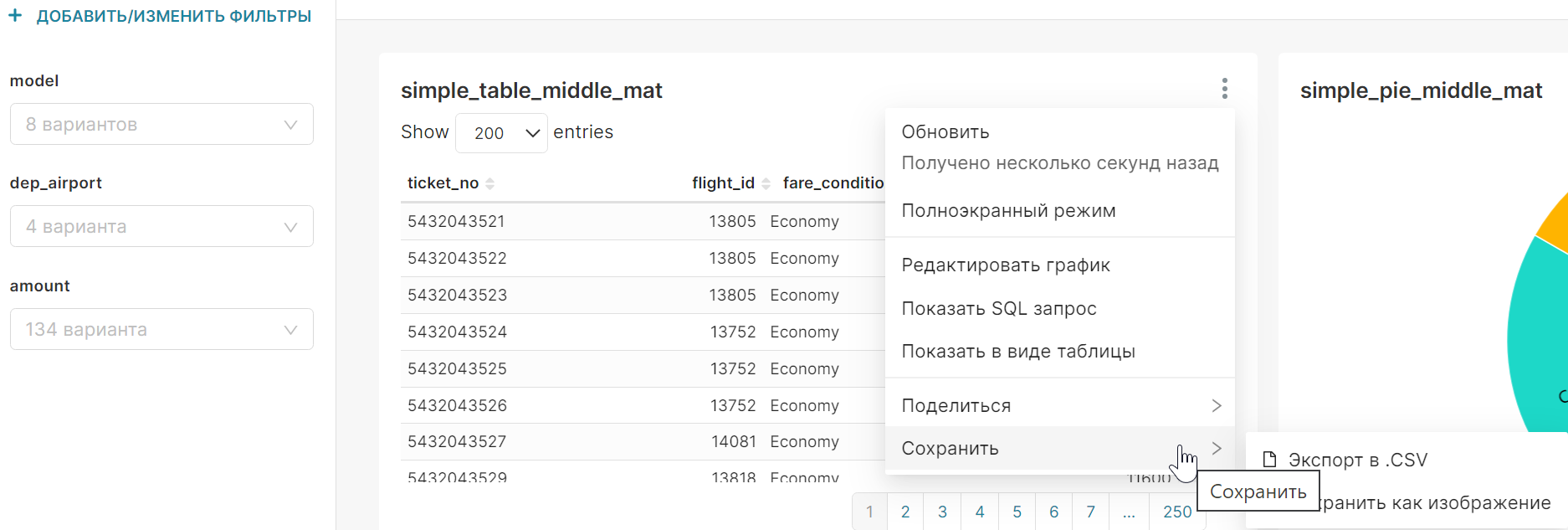The height and width of the screenshot is (530, 1568).
Task: Change the Show entries count selector
Action: (x=501, y=133)
